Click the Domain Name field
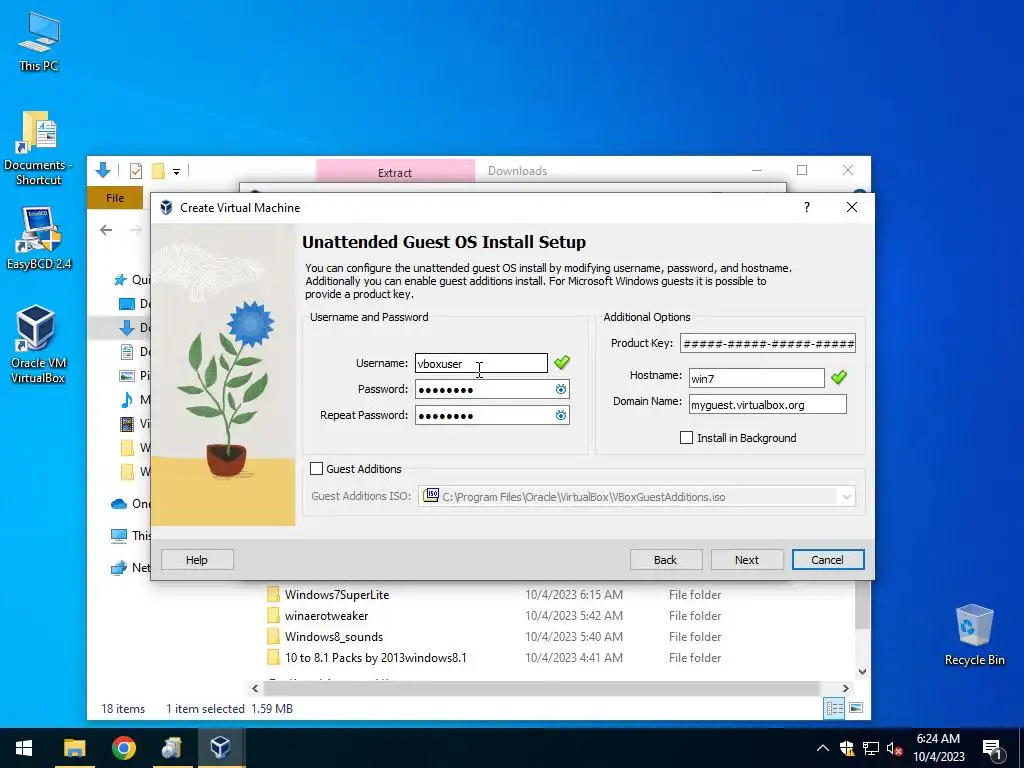The image size is (1024, 768). (x=767, y=404)
